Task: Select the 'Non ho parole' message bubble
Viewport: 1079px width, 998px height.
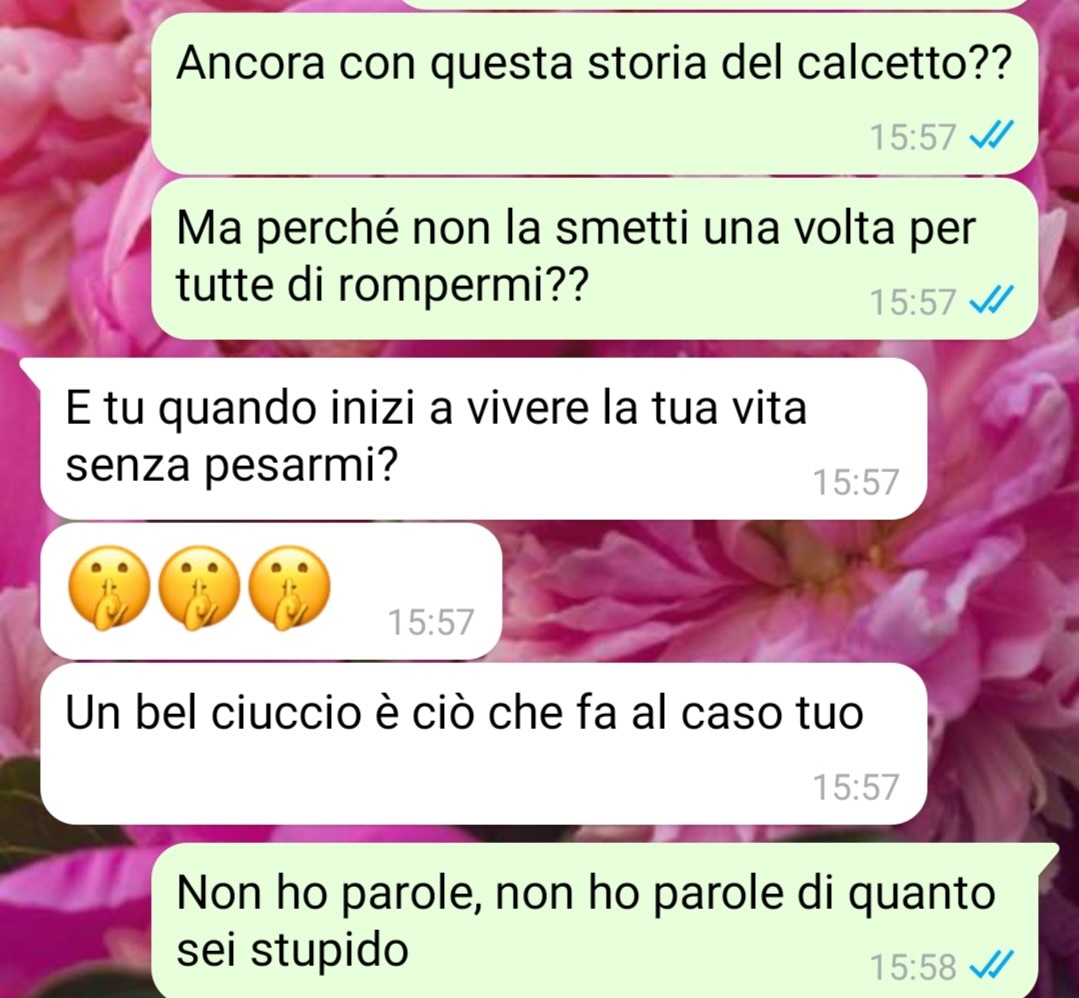Action: [x=594, y=920]
